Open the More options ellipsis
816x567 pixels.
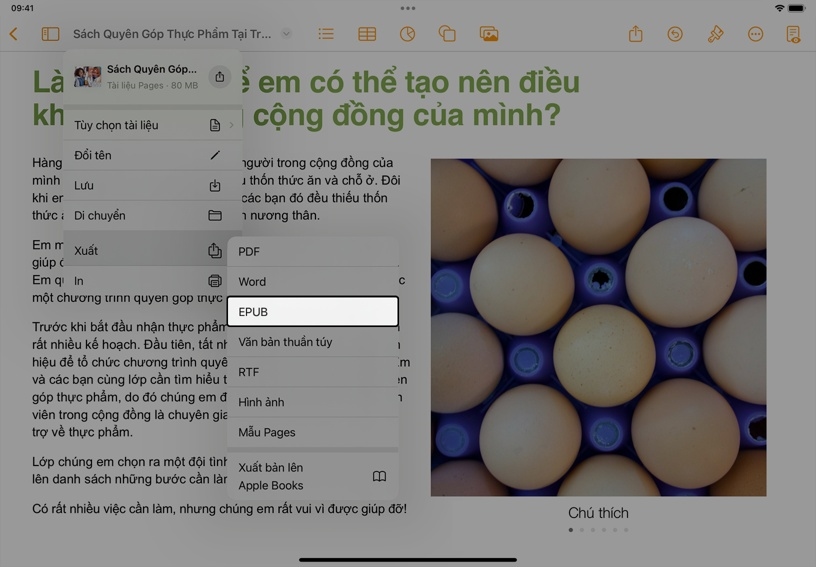(755, 34)
